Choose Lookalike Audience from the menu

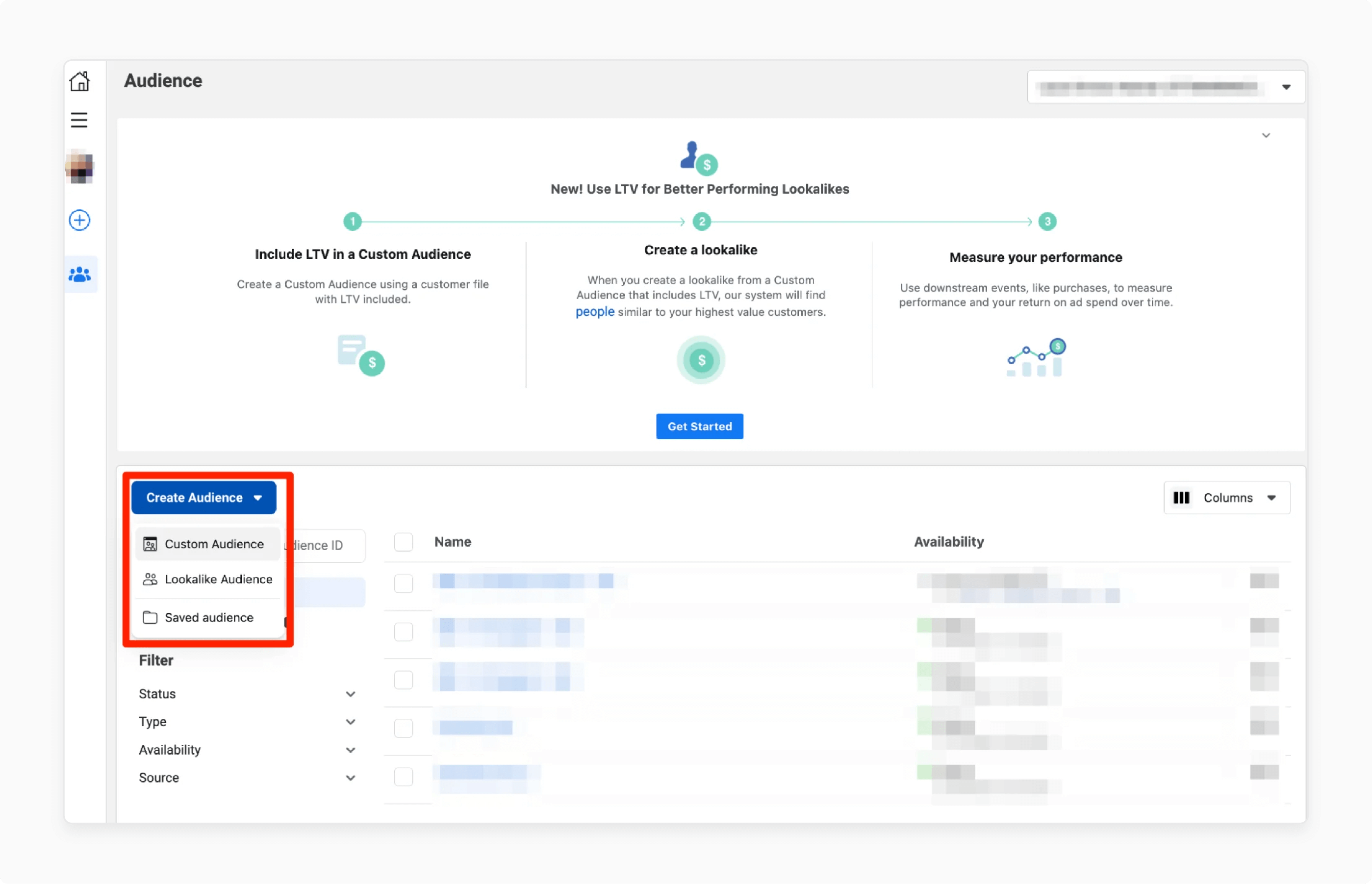pyautogui.click(x=208, y=580)
